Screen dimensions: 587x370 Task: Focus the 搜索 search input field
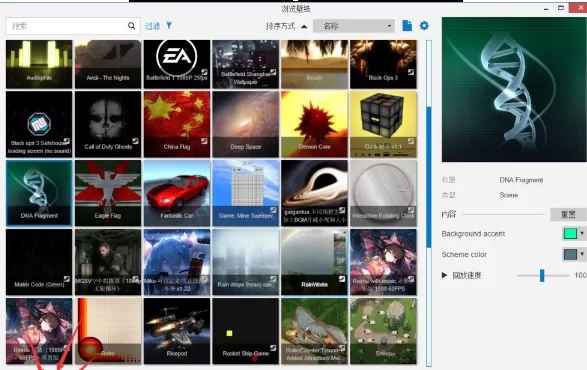tap(67, 26)
